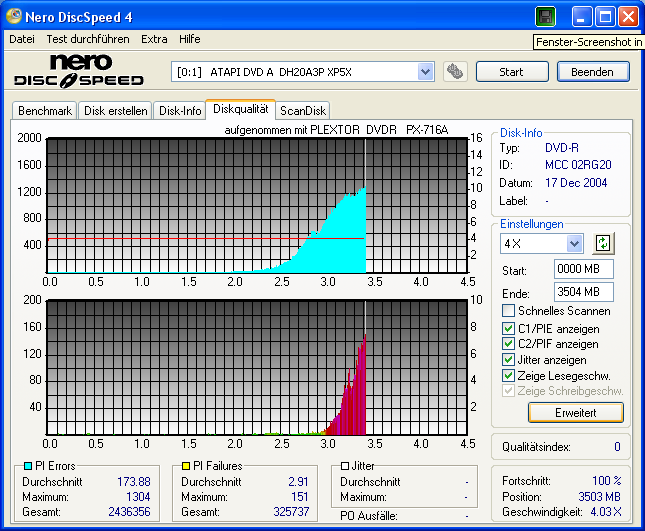Open the Extra menu
Viewport: 645px width, 531px height.
(x=154, y=39)
